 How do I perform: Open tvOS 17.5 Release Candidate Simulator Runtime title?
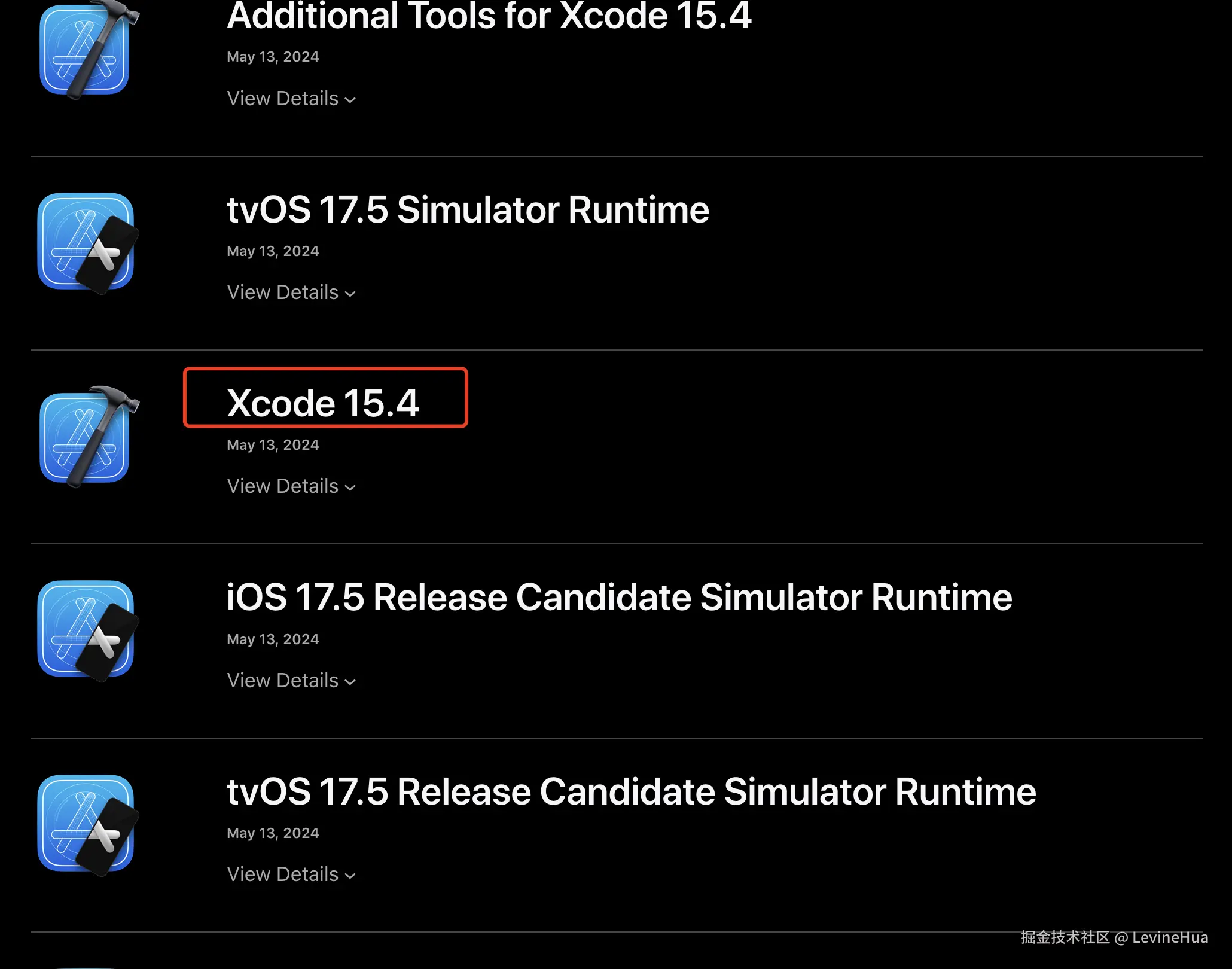tap(631, 792)
